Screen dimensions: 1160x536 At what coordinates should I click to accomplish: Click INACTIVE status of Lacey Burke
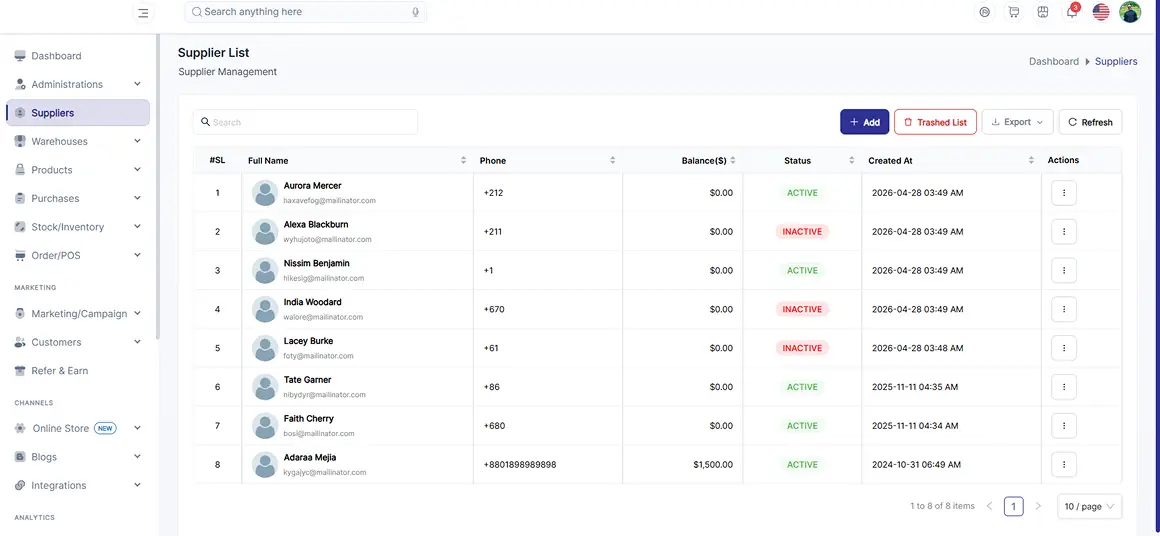pyautogui.click(x=802, y=348)
